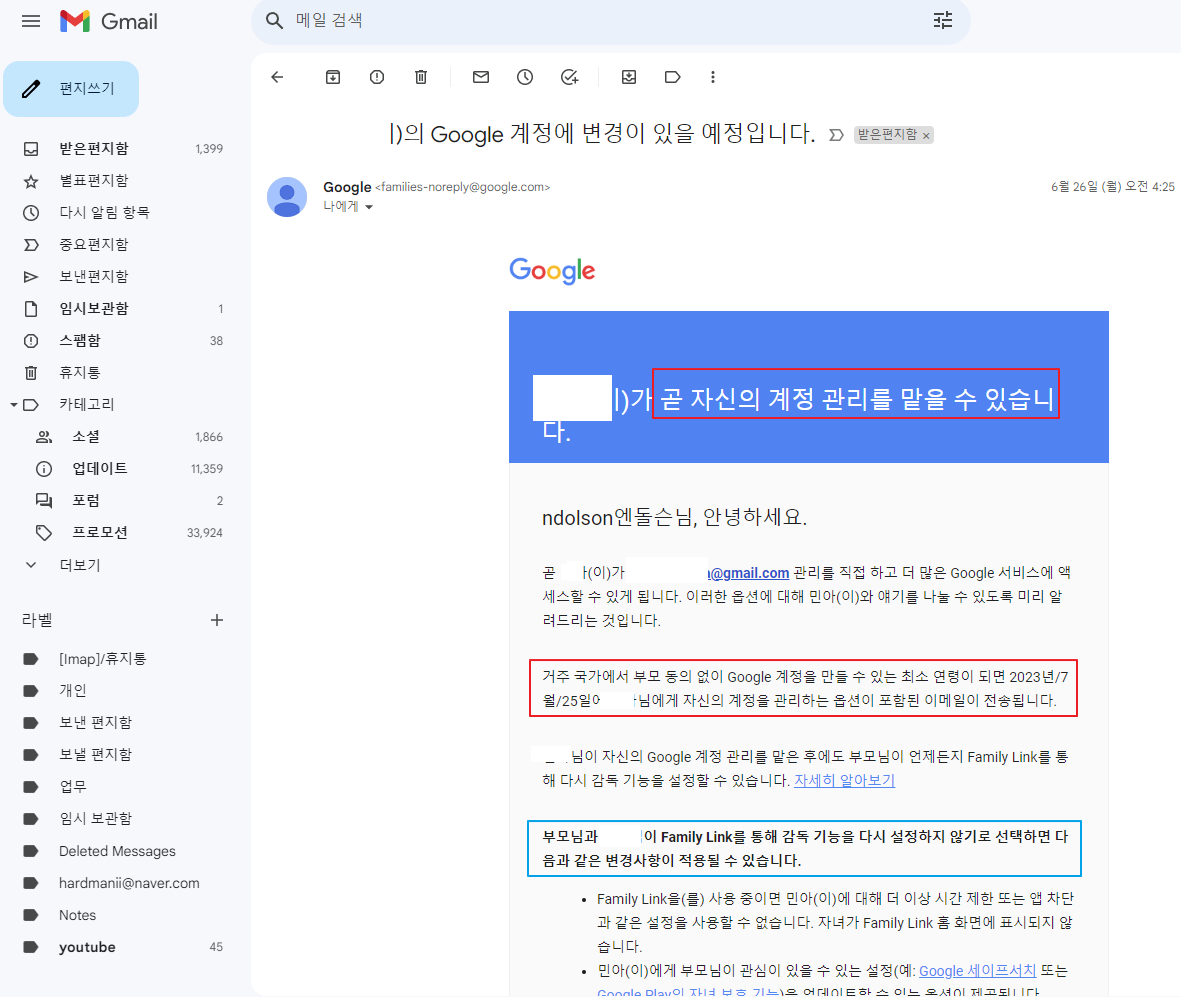The width and height of the screenshot is (1181, 997).
Task: Add email to Tasks
Action: 569,77
